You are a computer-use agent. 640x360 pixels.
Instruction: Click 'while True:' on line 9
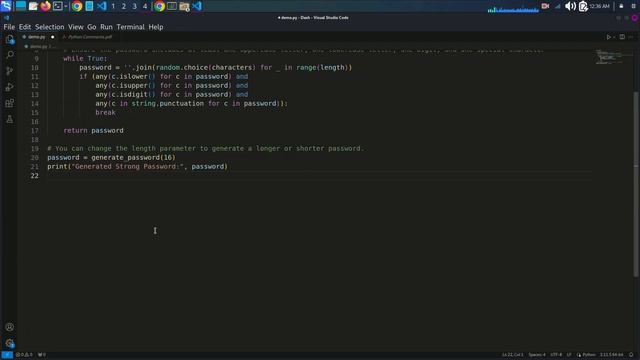[85, 59]
